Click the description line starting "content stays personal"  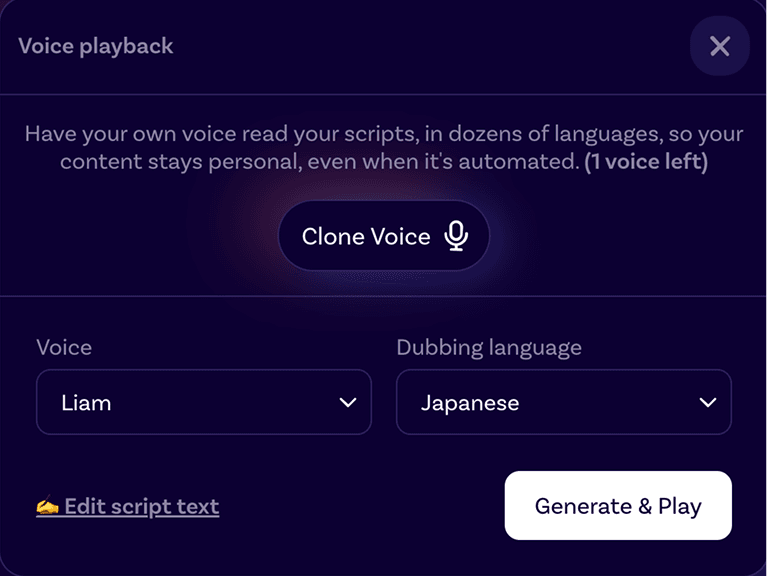tap(320, 162)
